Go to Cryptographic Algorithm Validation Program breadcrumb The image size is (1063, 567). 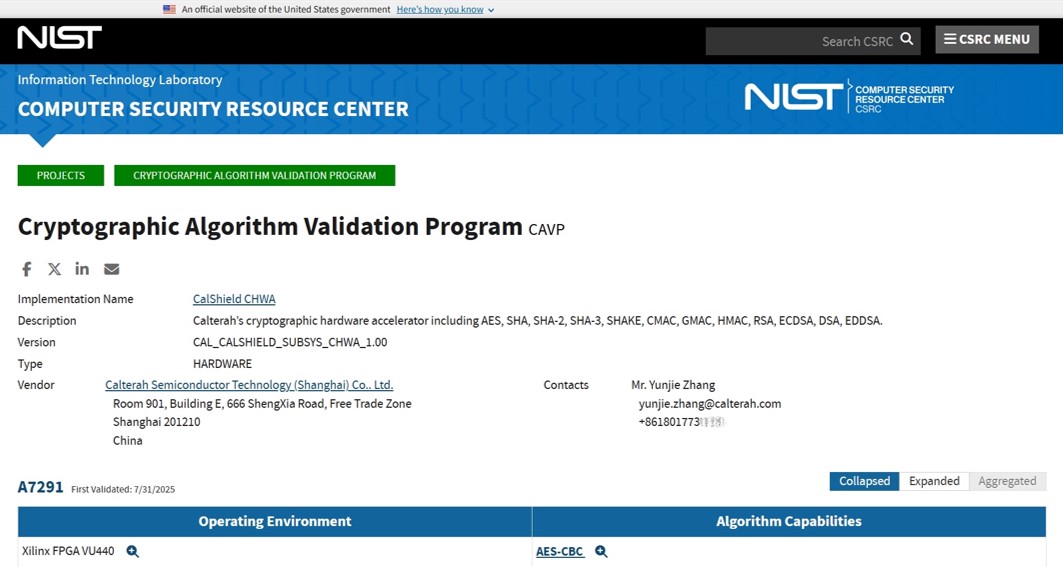click(254, 175)
